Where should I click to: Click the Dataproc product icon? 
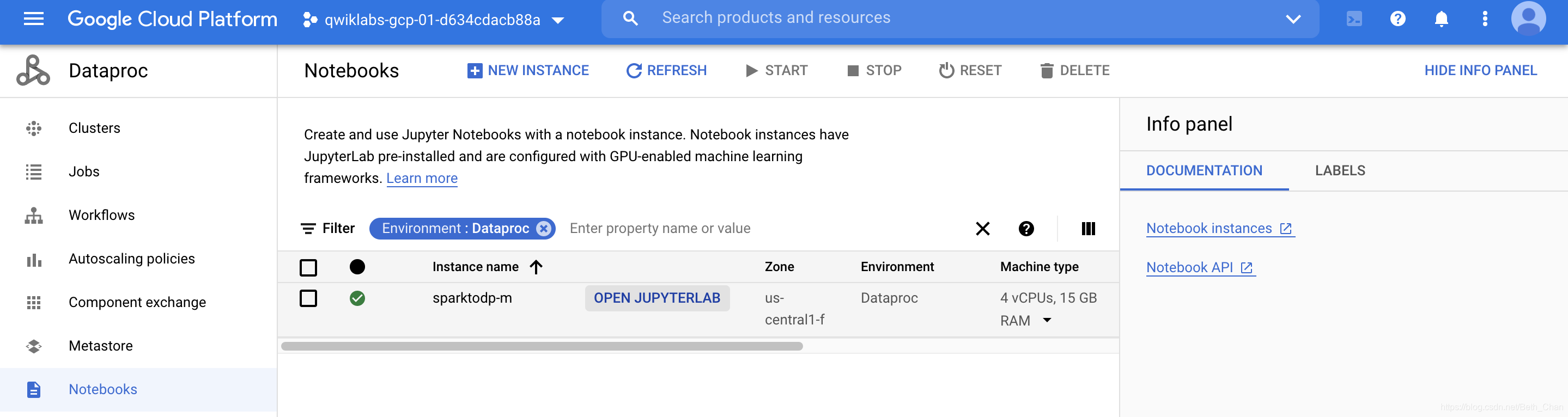click(x=33, y=71)
